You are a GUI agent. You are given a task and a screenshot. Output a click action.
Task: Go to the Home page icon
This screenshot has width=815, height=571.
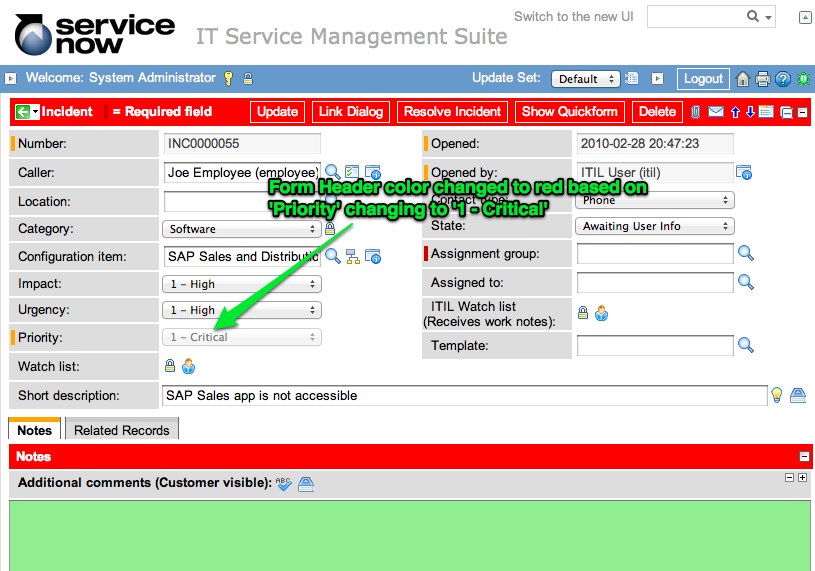(743, 79)
